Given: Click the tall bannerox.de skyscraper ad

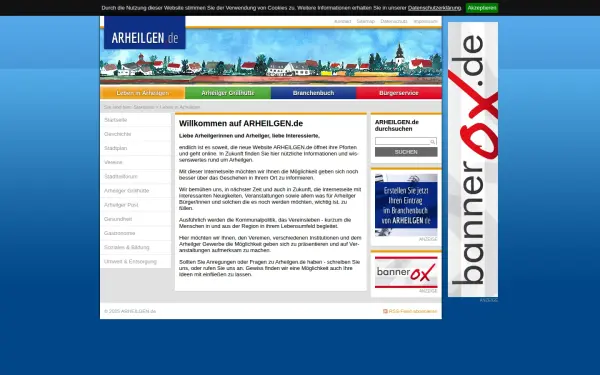Looking at the screenshot, I should tap(473, 159).
